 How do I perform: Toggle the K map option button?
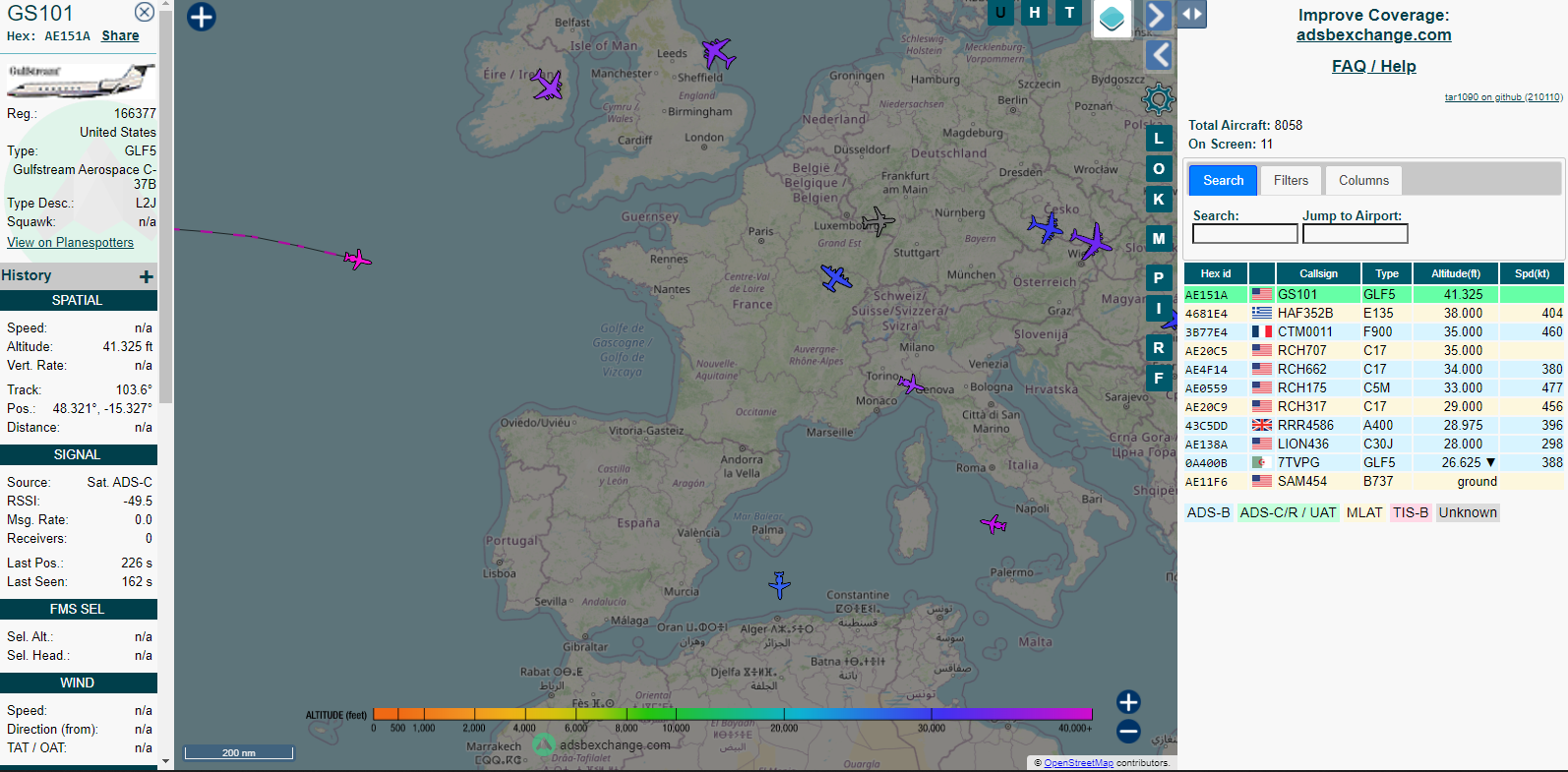[1159, 200]
